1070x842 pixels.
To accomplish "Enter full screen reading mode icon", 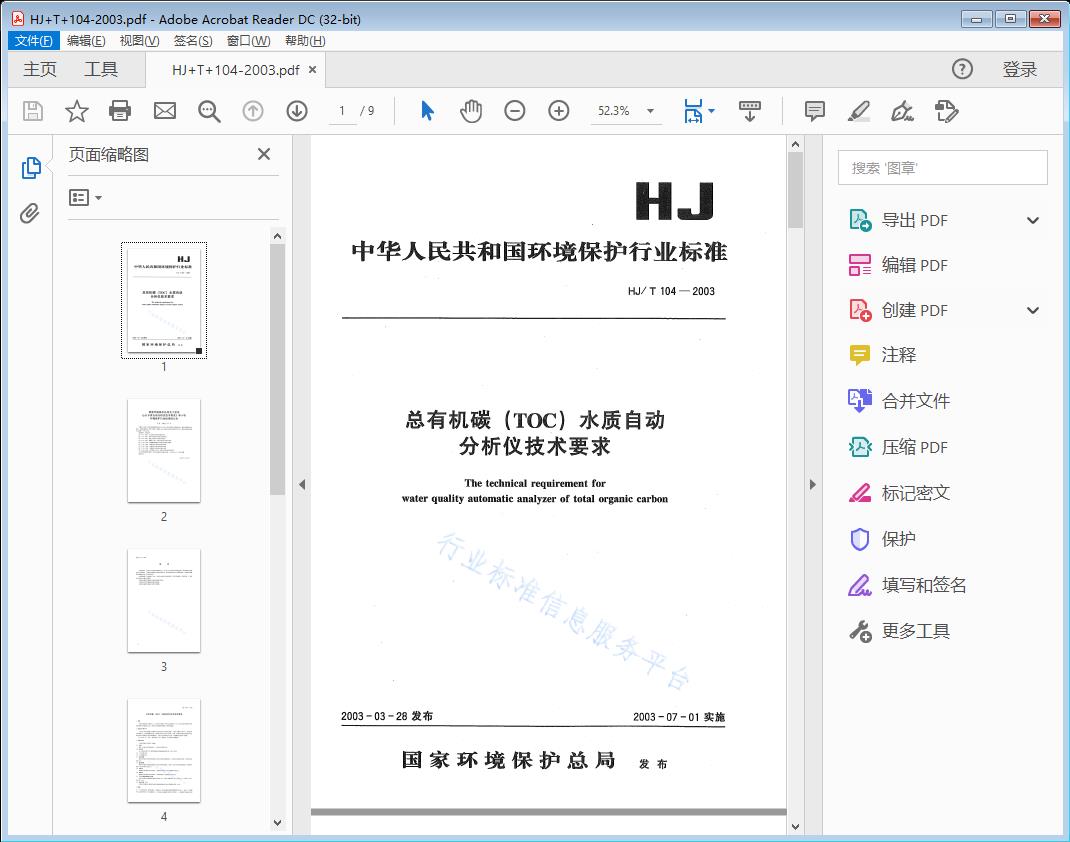I will (x=750, y=111).
